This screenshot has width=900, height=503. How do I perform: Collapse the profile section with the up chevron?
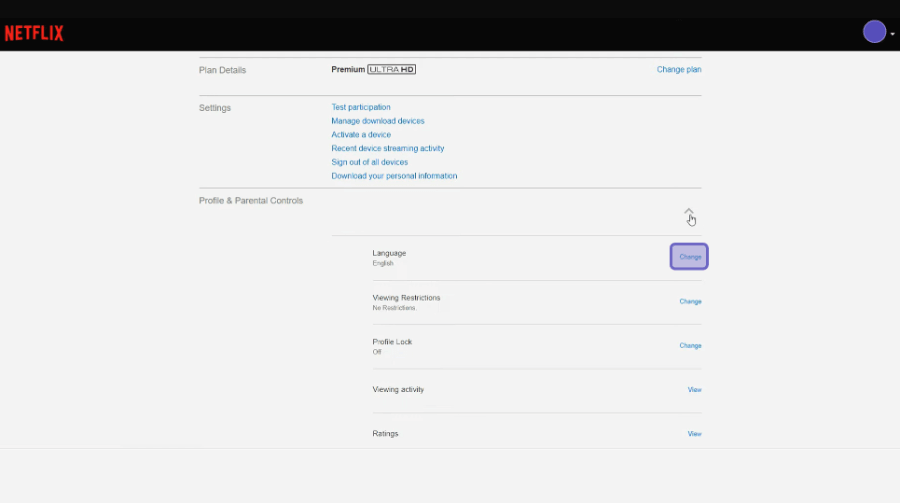coord(689,212)
